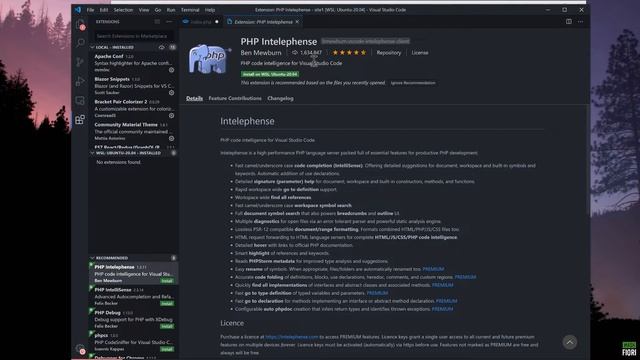Select the Blazor Snippets extension entry
The height and width of the screenshot is (360, 640).
(x=133, y=86)
